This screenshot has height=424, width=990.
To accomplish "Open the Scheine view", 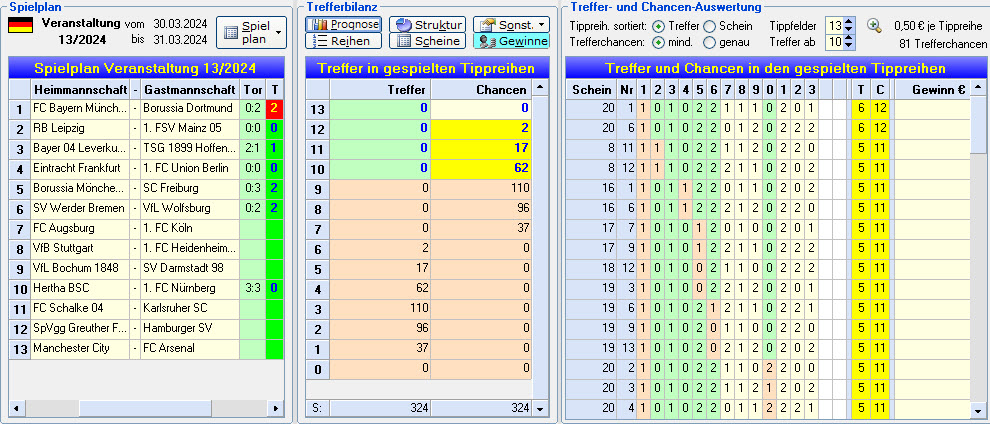I will 427,41.
